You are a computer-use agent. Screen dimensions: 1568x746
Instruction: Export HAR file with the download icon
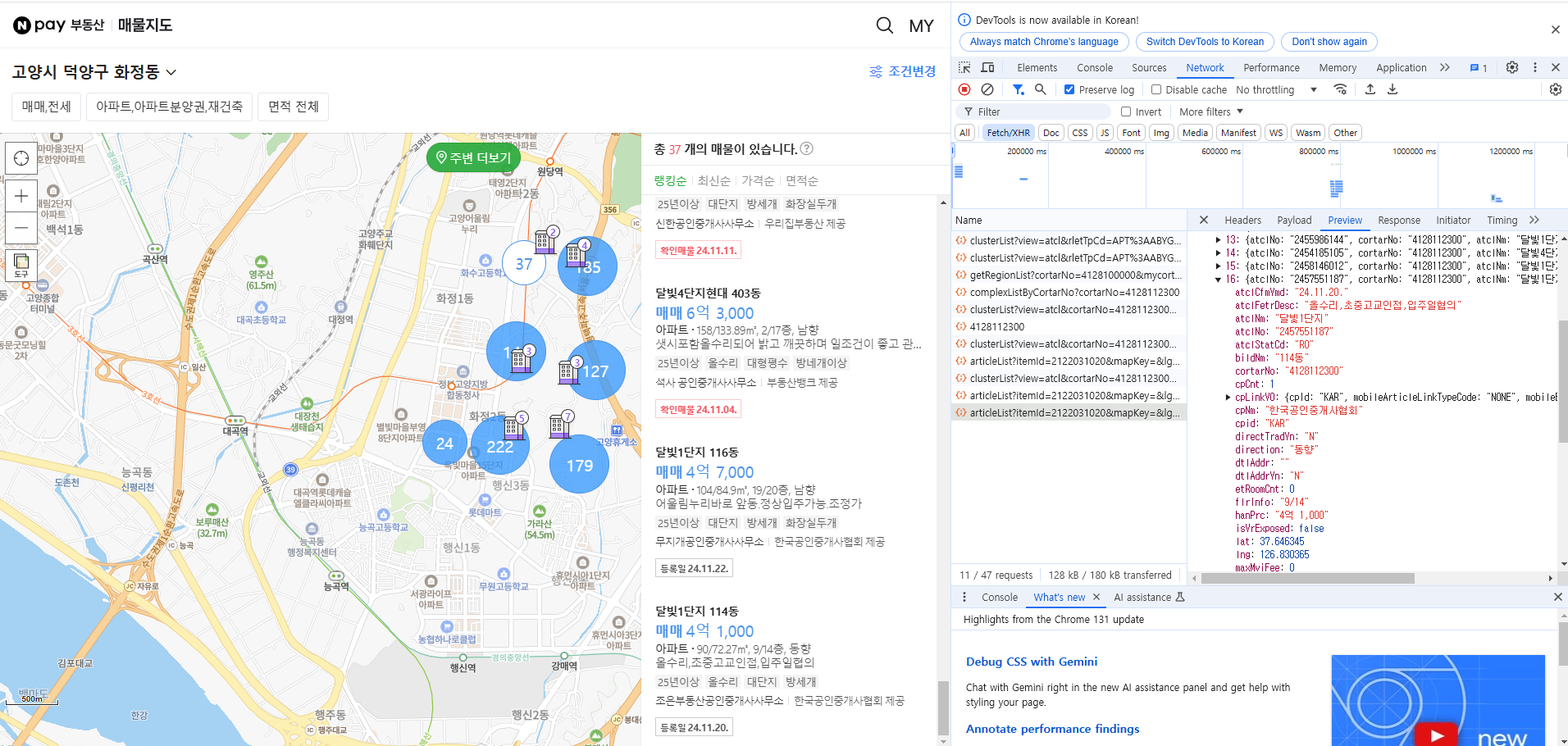[x=1393, y=89]
